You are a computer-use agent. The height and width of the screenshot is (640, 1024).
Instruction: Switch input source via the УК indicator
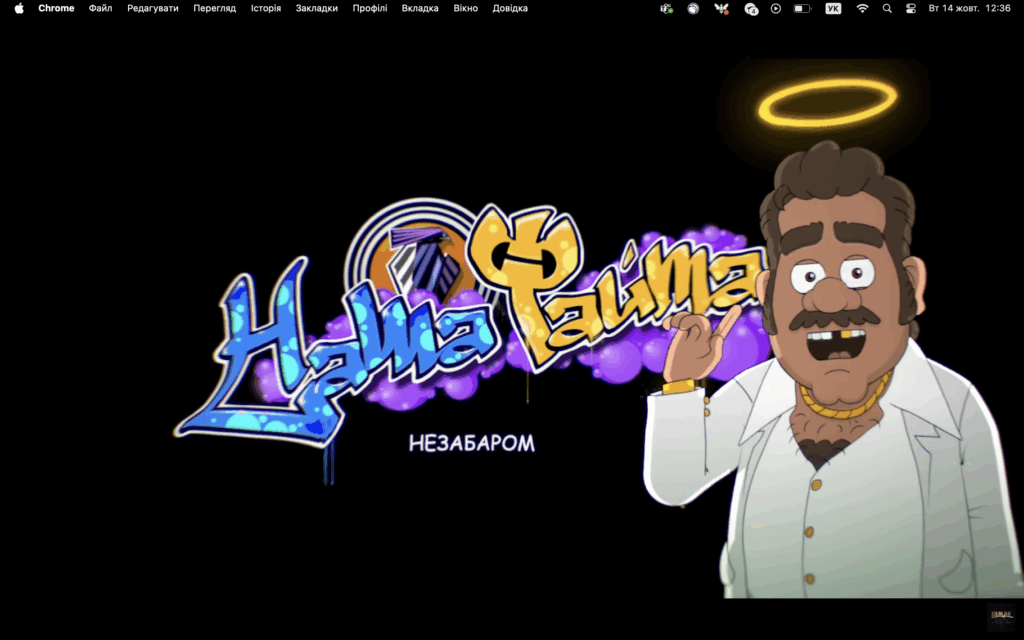click(833, 8)
